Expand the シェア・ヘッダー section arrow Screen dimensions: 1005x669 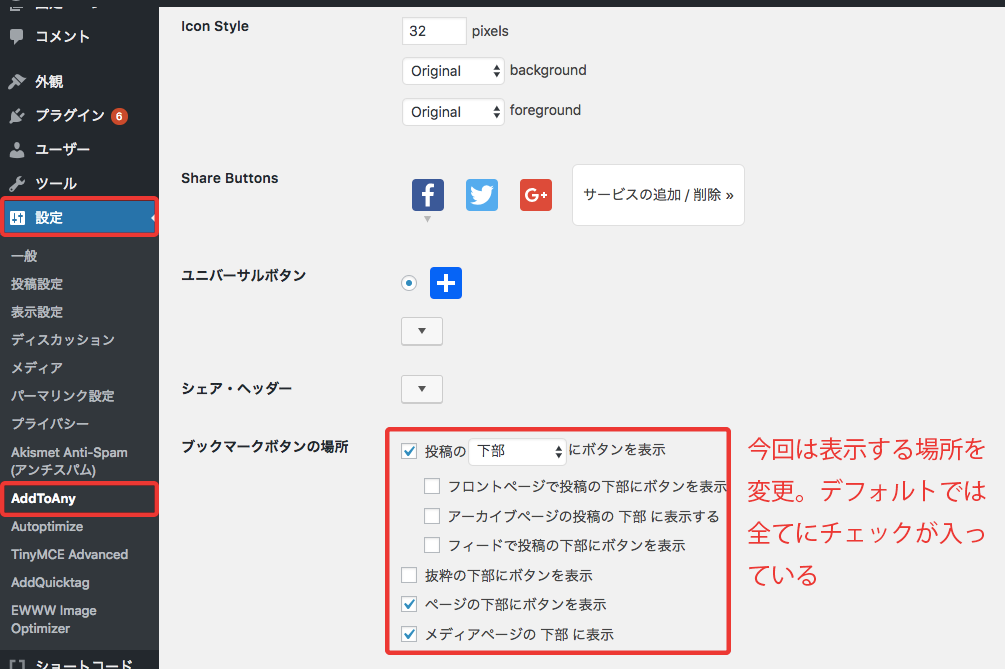[x=421, y=388]
